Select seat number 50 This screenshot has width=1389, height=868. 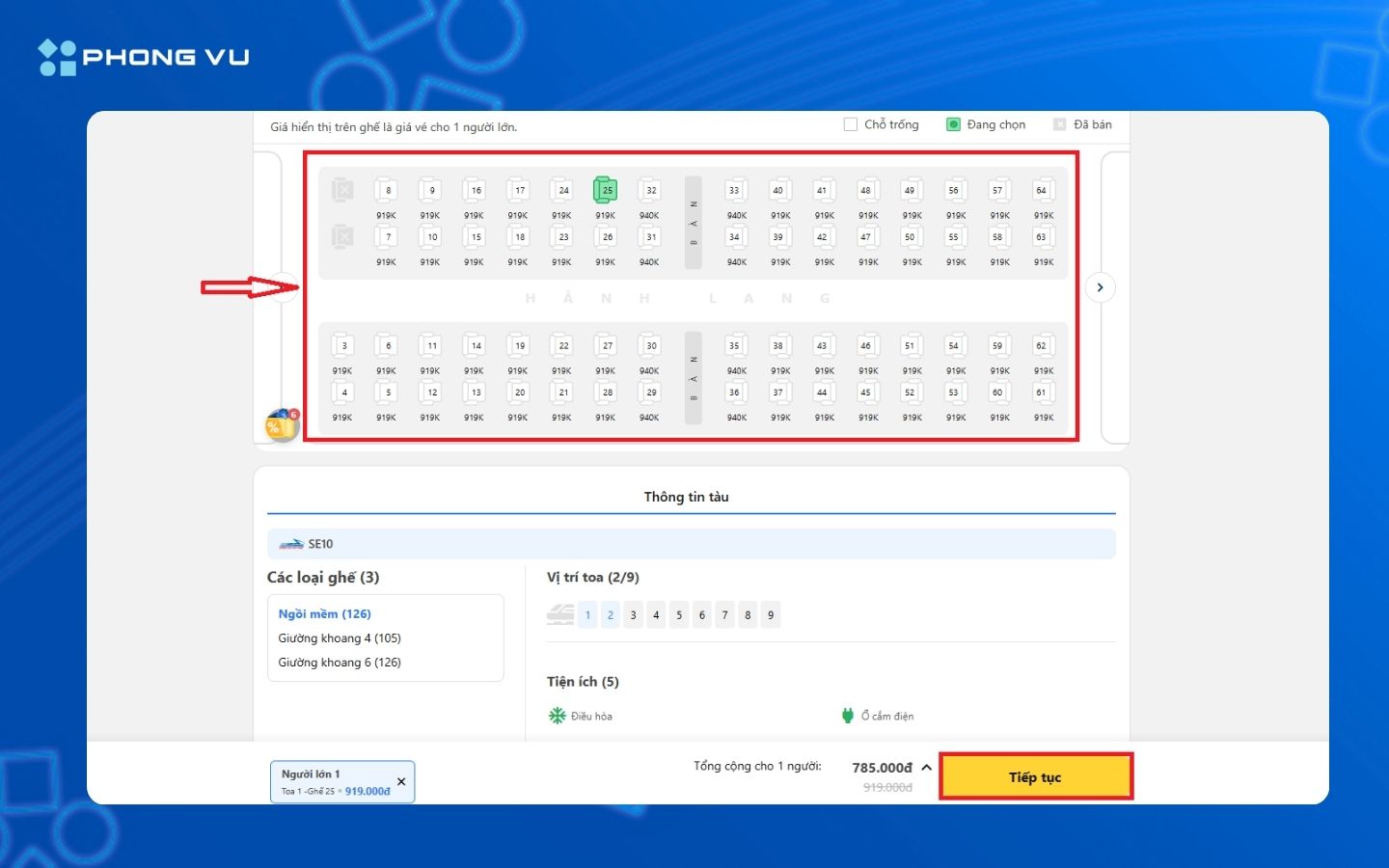(912, 237)
